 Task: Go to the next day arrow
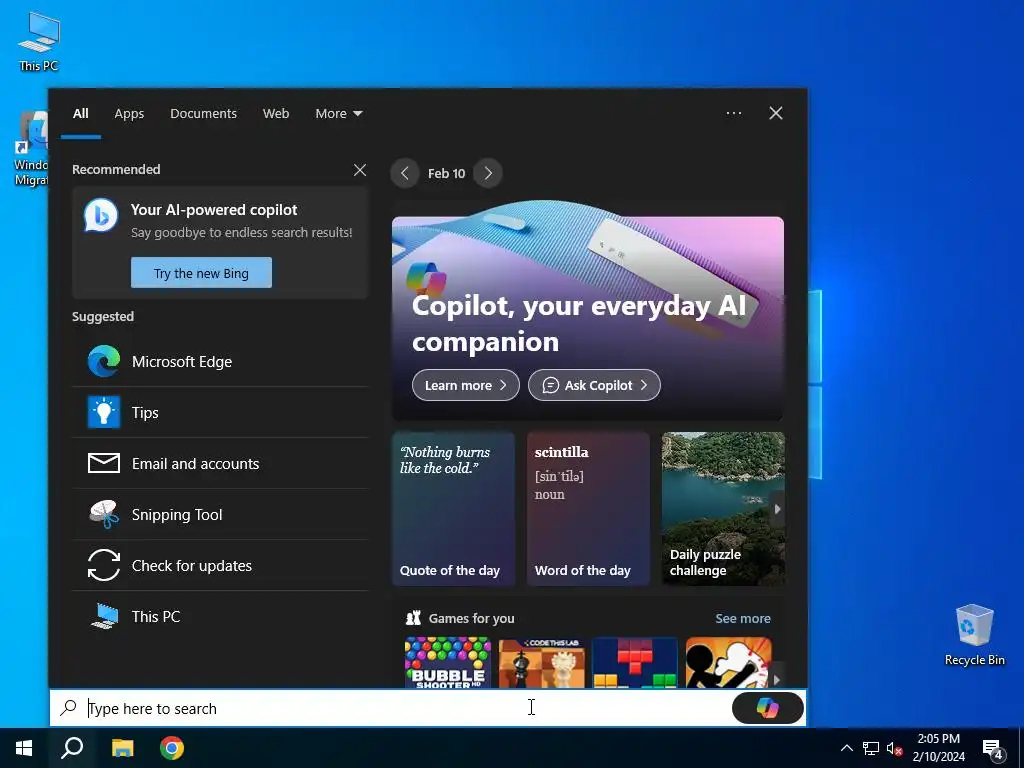[x=488, y=173]
